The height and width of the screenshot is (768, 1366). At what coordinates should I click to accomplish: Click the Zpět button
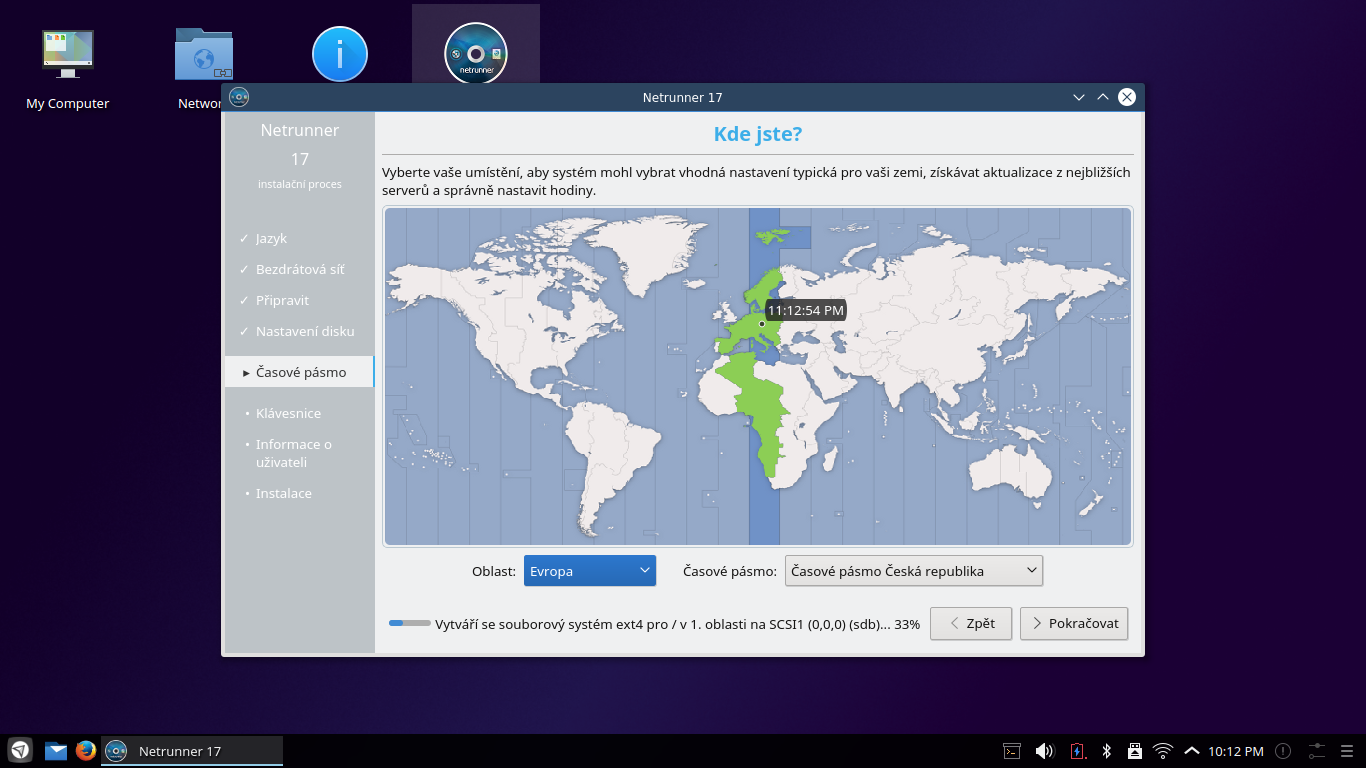pyautogui.click(x=971, y=623)
